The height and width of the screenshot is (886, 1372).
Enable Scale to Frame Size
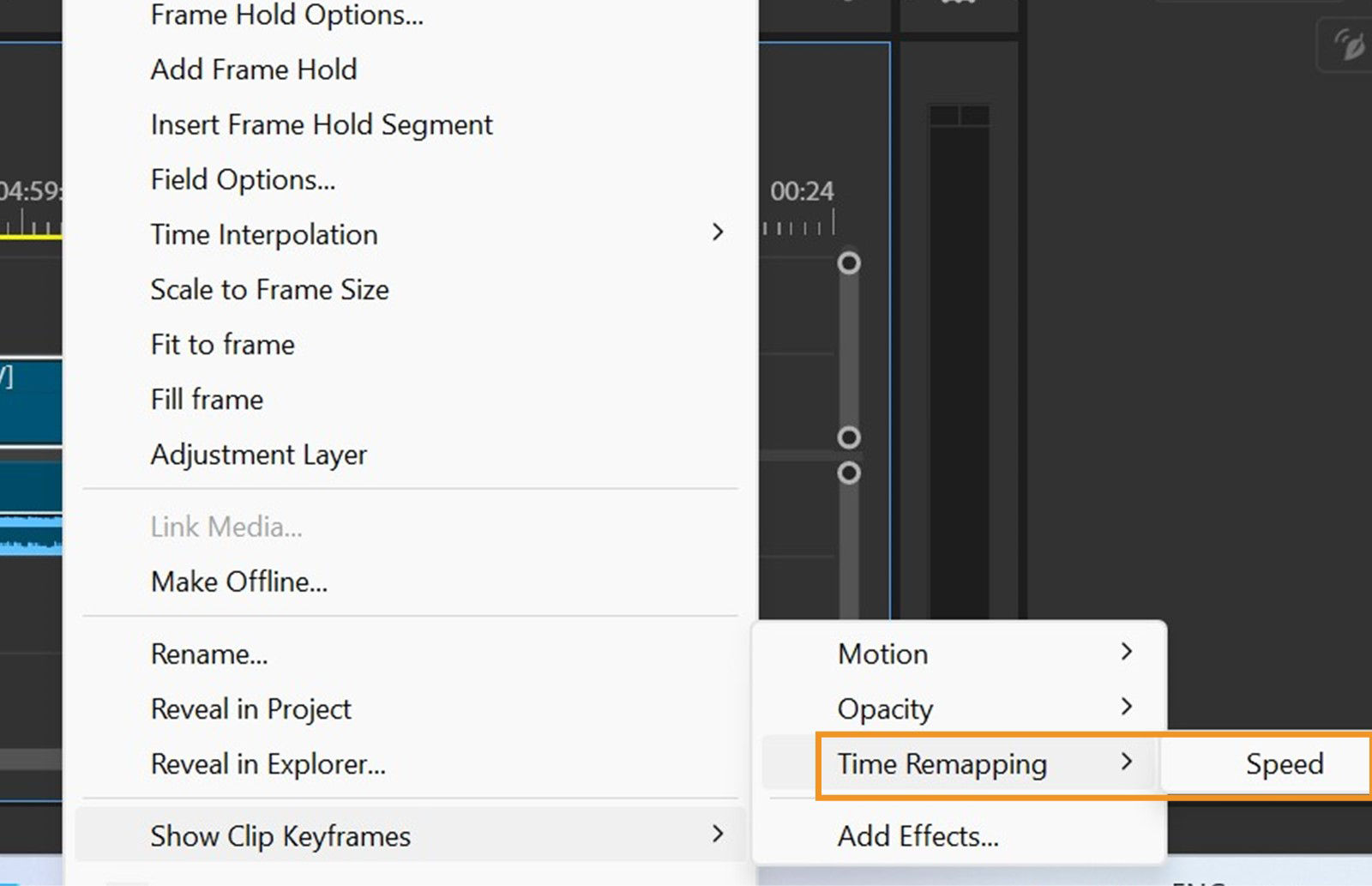coord(269,289)
